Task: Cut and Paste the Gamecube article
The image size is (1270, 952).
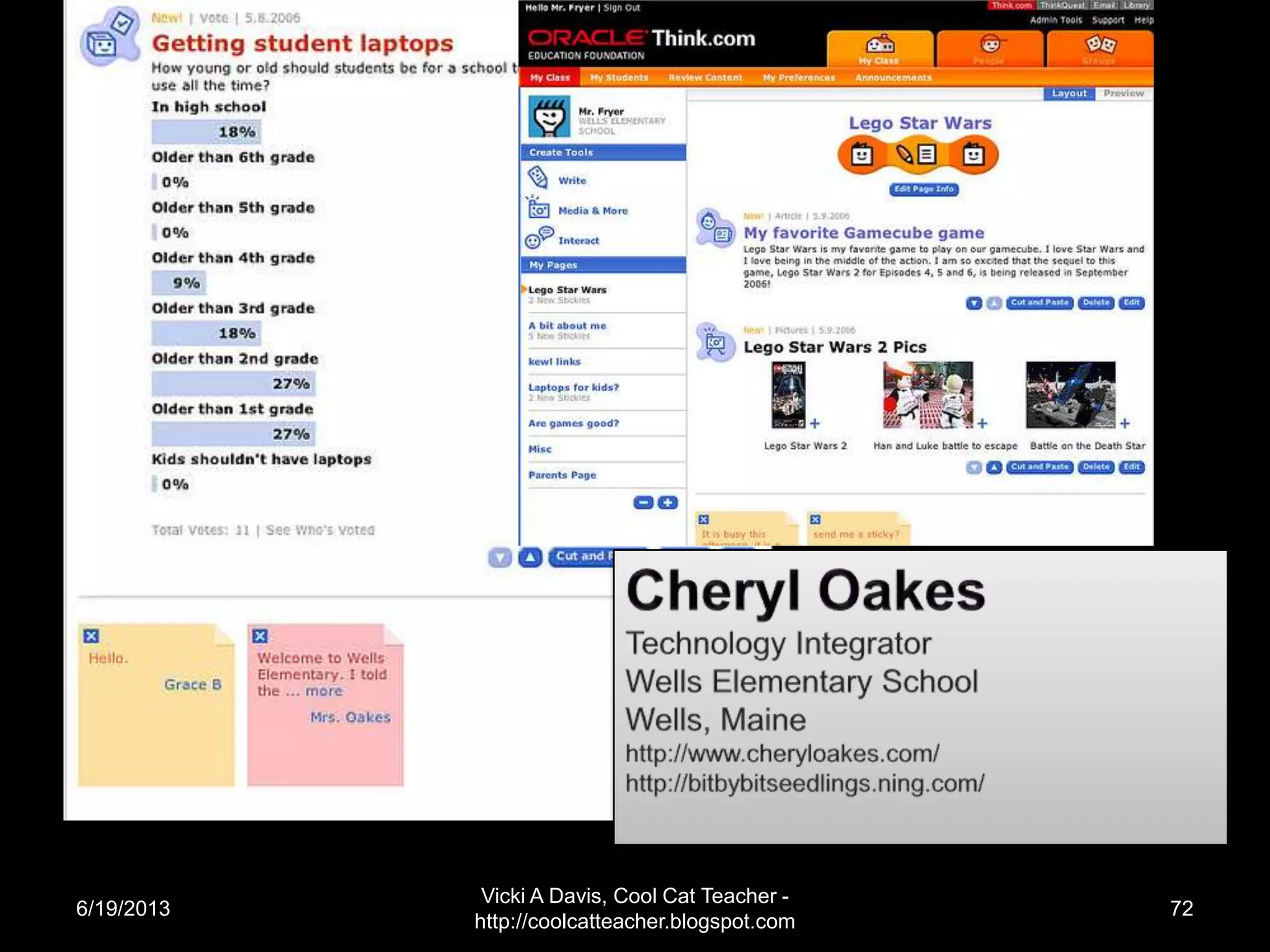Action: (x=1040, y=302)
